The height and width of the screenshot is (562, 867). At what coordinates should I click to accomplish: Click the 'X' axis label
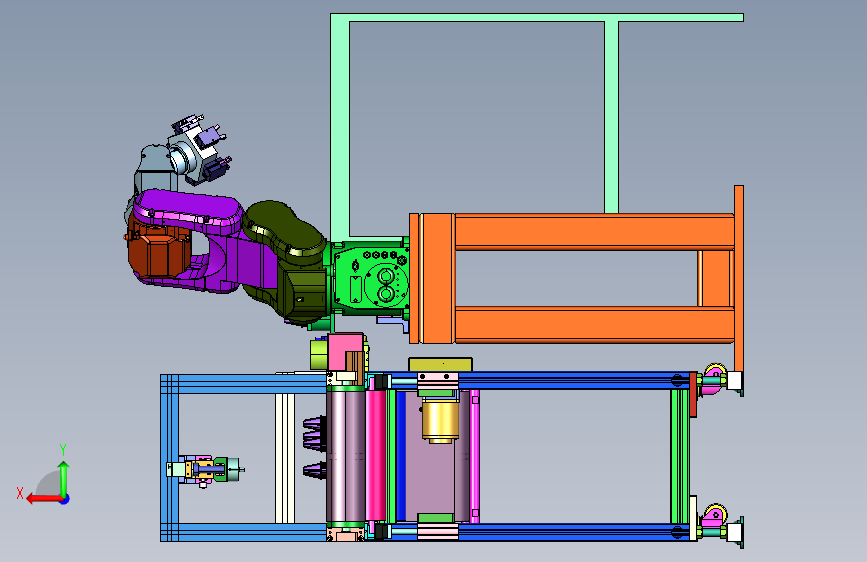[x=20, y=493]
